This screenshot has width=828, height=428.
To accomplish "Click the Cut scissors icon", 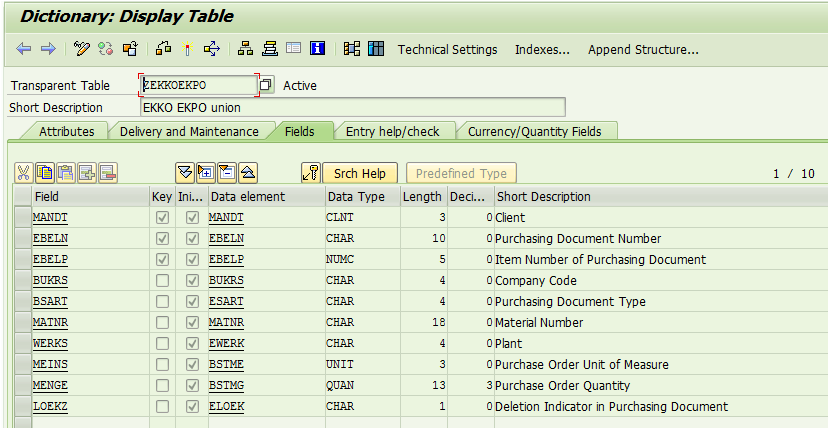I will [23, 173].
